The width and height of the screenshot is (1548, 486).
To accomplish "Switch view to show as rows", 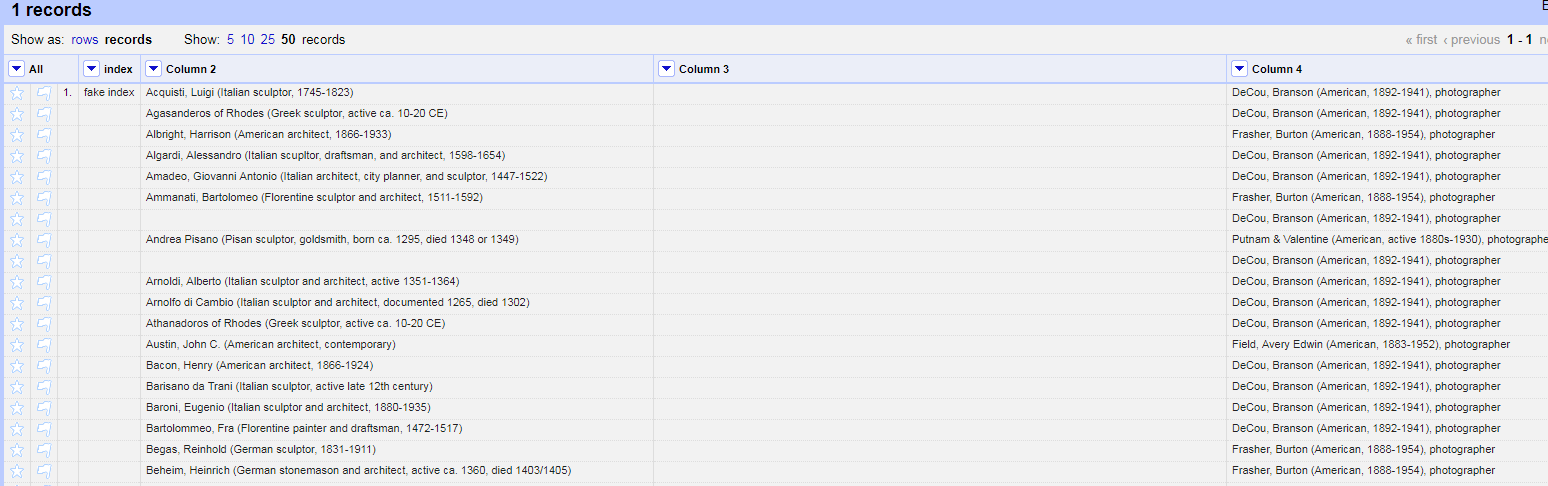I will (85, 40).
